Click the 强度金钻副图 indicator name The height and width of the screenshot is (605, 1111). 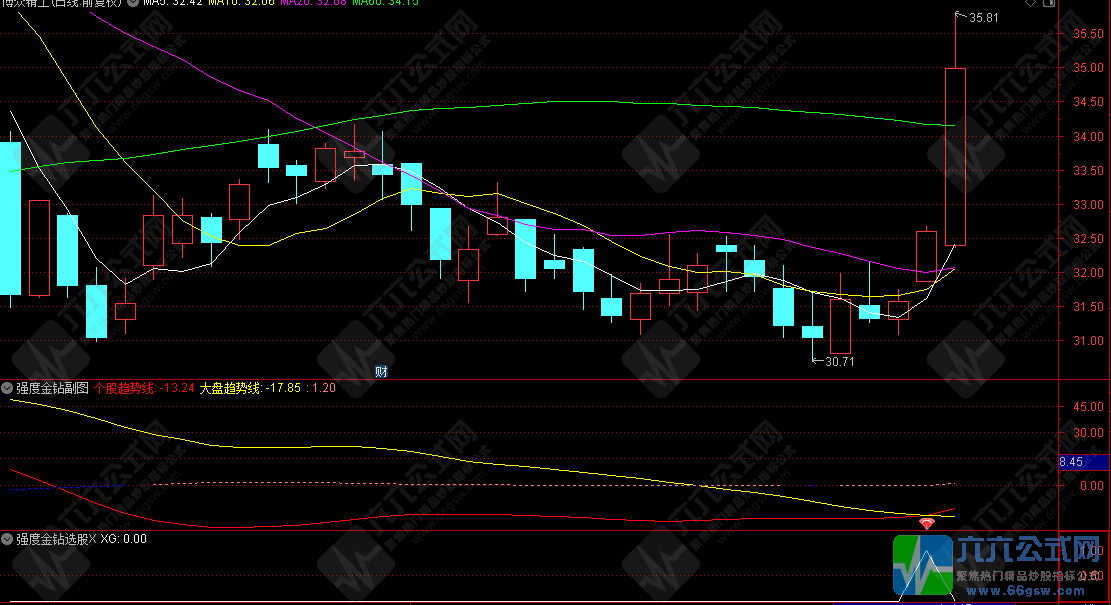coord(53,388)
